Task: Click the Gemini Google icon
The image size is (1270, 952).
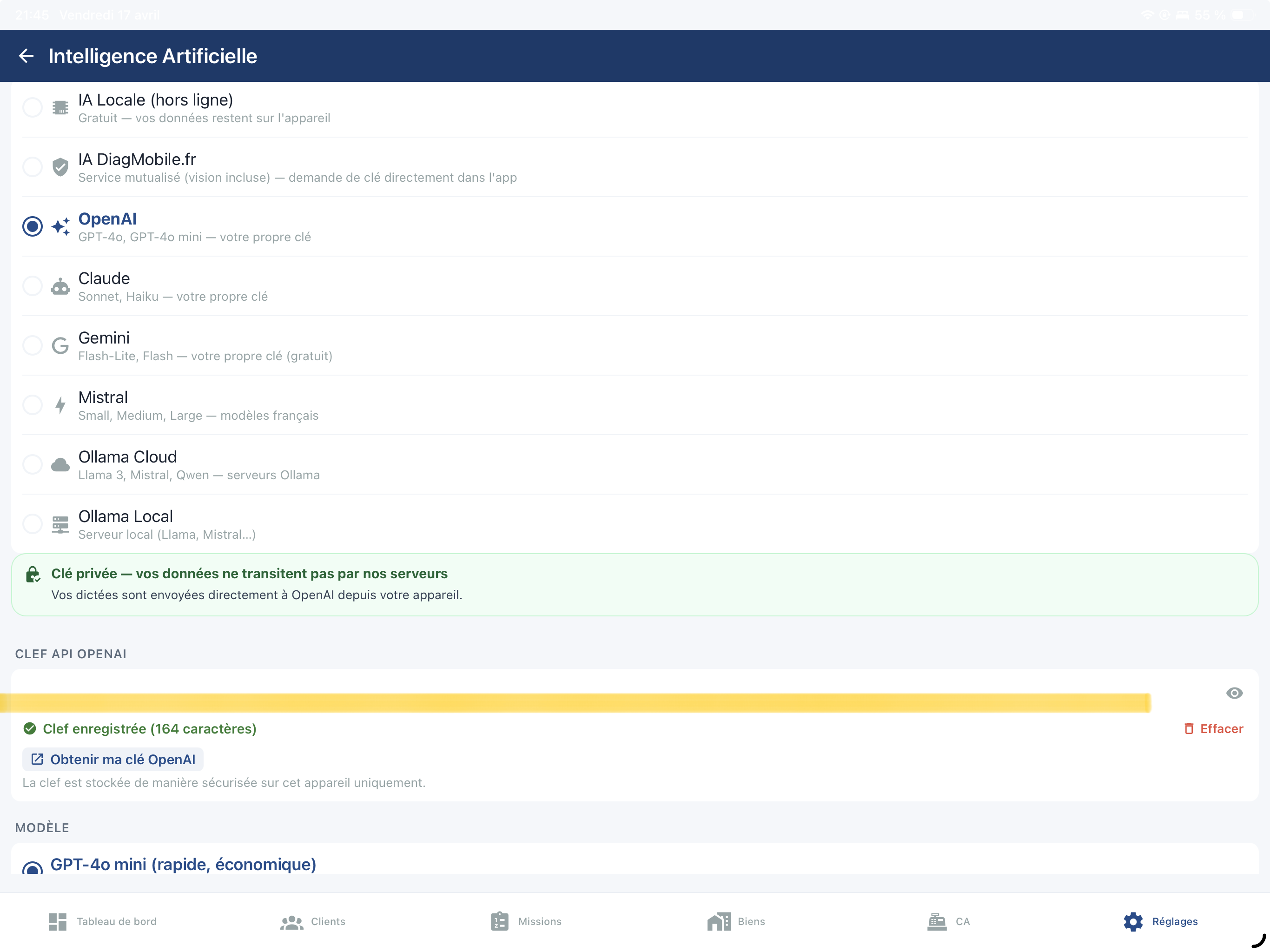Action: [60, 345]
